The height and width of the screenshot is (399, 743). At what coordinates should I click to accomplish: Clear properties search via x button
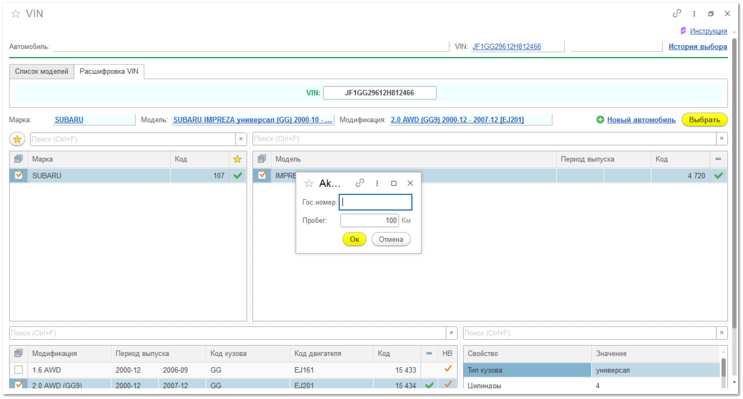pos(722,333)
